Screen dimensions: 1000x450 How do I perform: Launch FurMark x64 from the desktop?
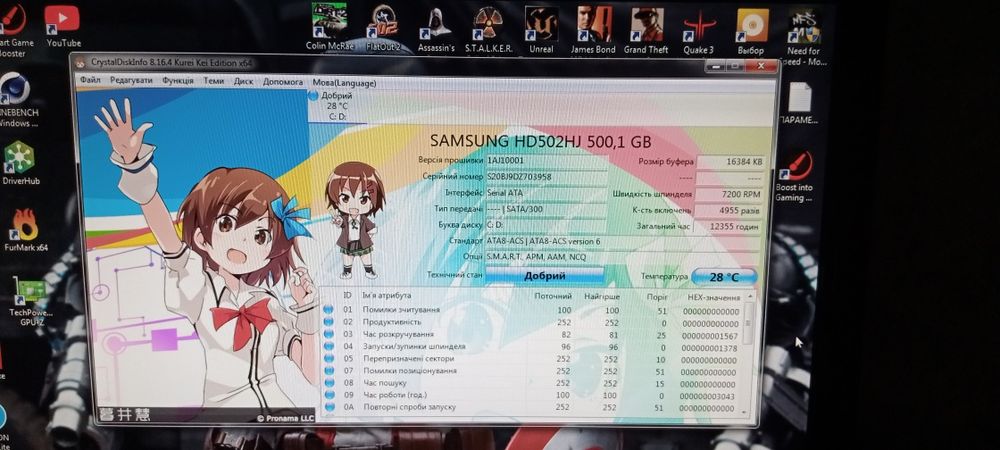tap(26, 230)
